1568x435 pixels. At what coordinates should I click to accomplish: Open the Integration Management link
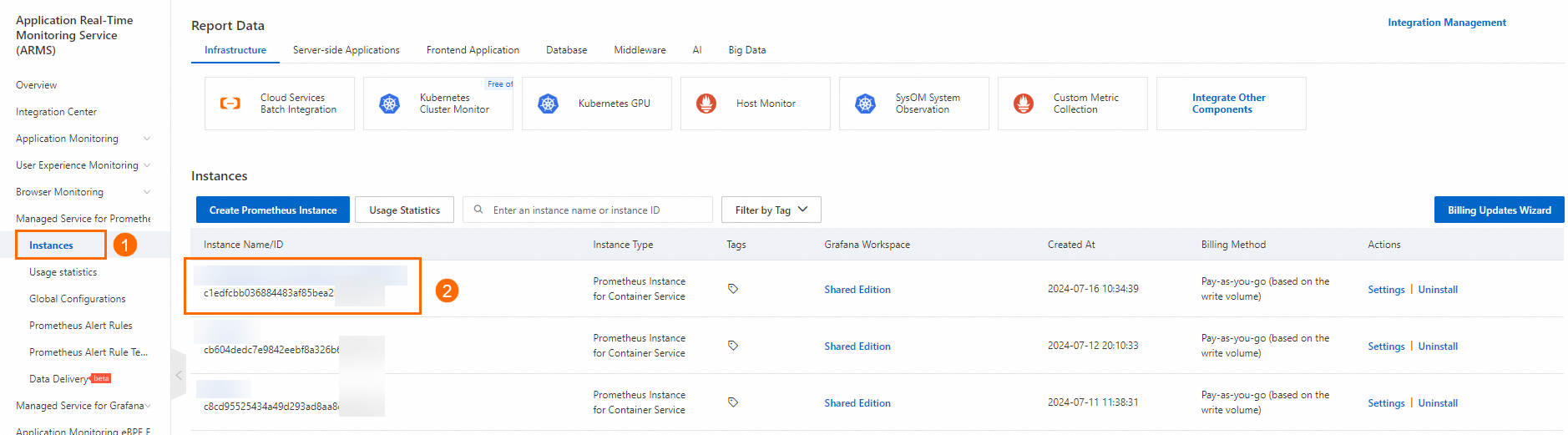(x=1447, y=23)
